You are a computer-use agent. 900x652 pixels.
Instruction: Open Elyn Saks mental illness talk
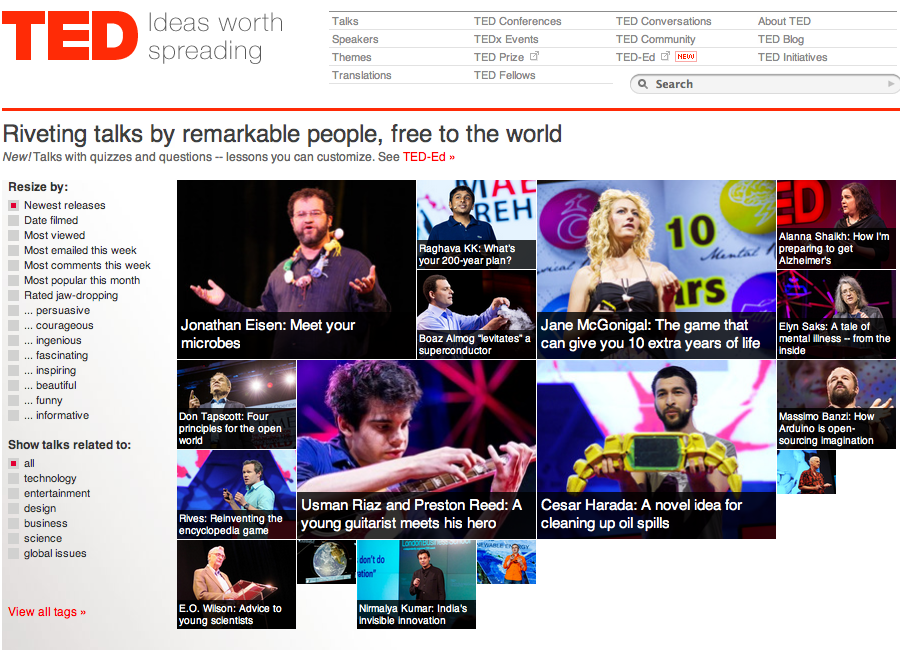(x=836, y=315)
